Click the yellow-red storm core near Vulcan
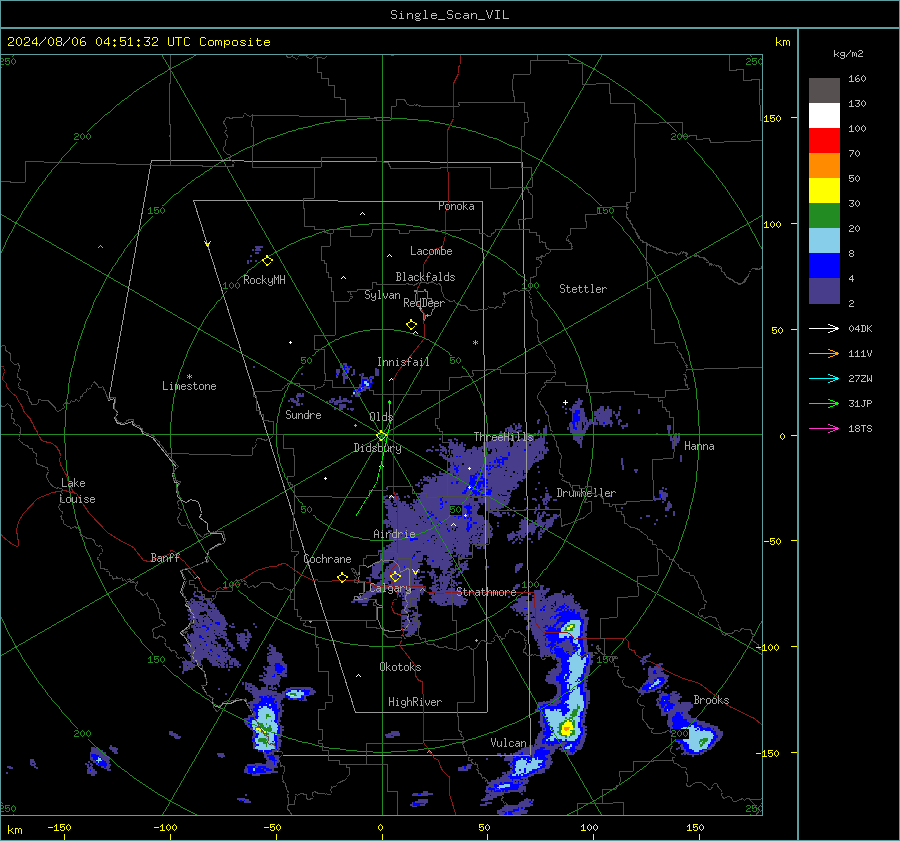 [x=567, y=728]
